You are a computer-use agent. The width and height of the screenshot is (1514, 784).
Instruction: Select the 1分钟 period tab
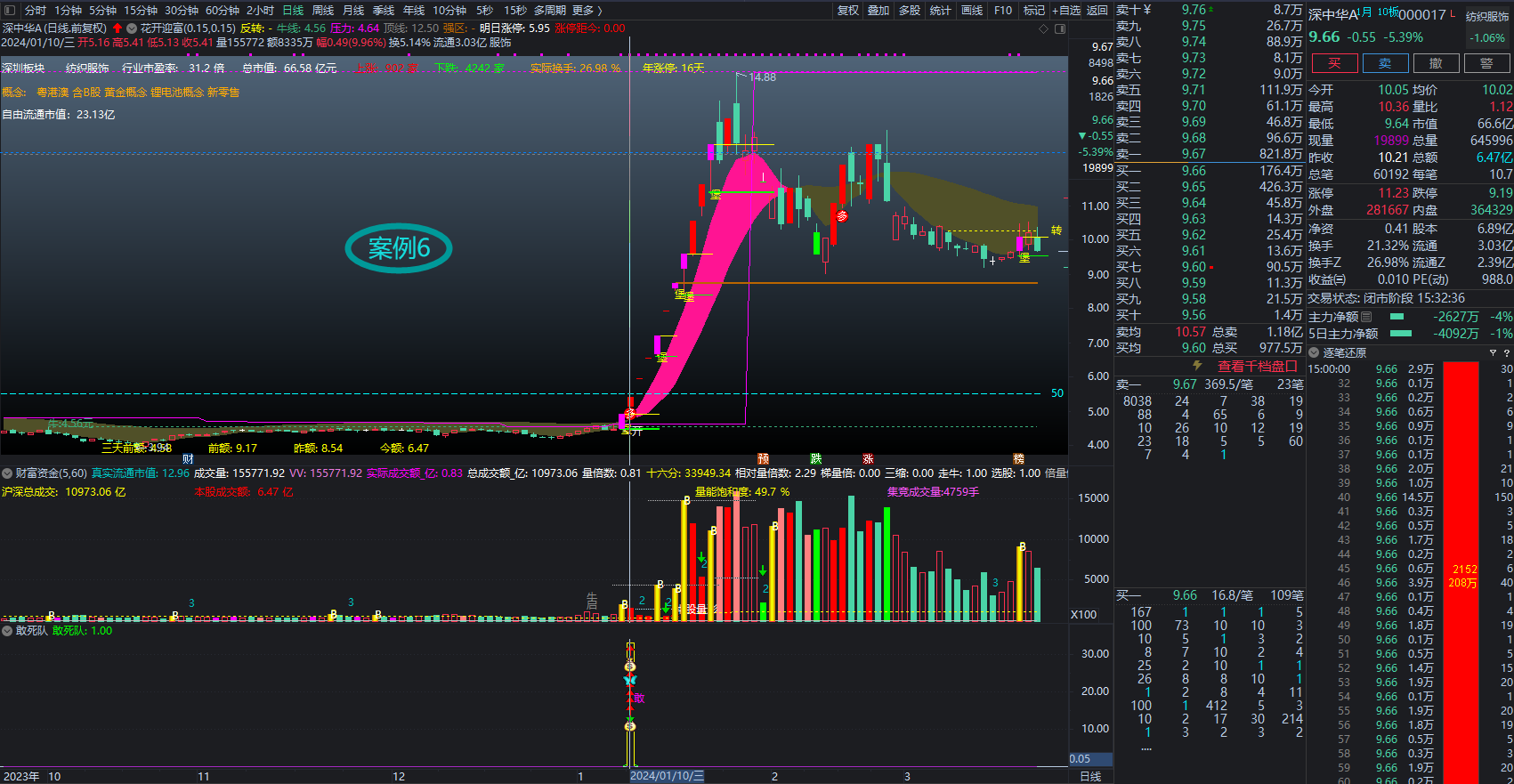click(69, 10)
